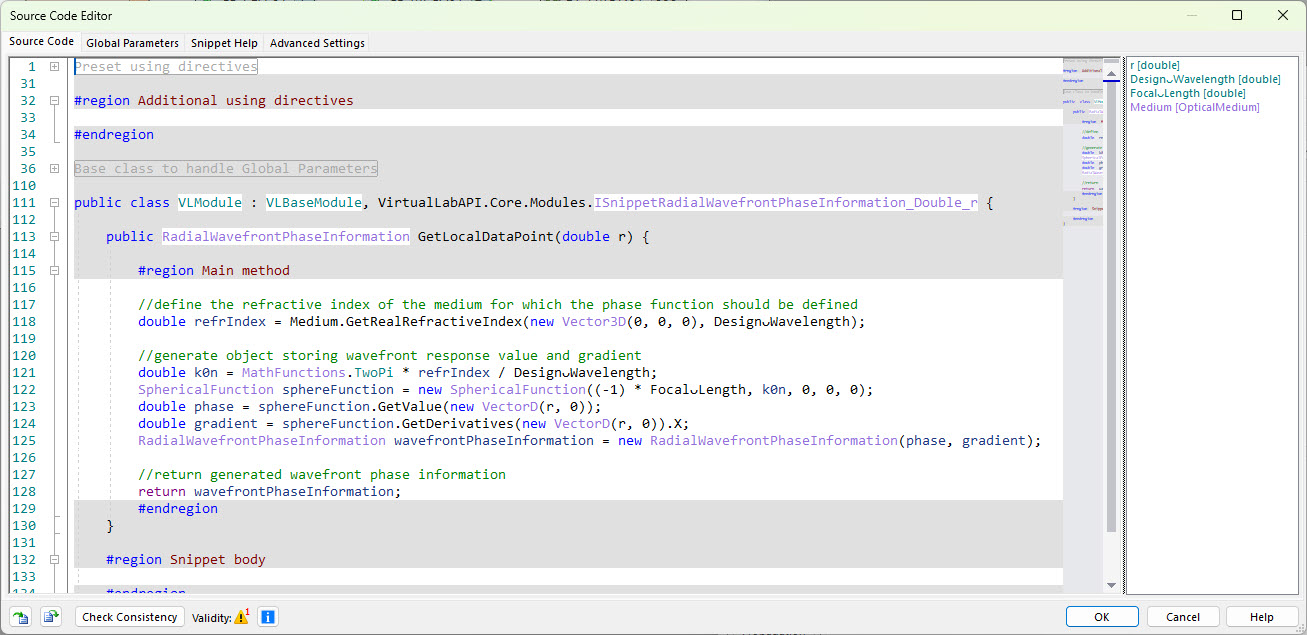Viewport: 1307px width, 635px height.
Task: Select 'Design Wavelength [double]' parameter
Action: click(x=1205, y=79)
